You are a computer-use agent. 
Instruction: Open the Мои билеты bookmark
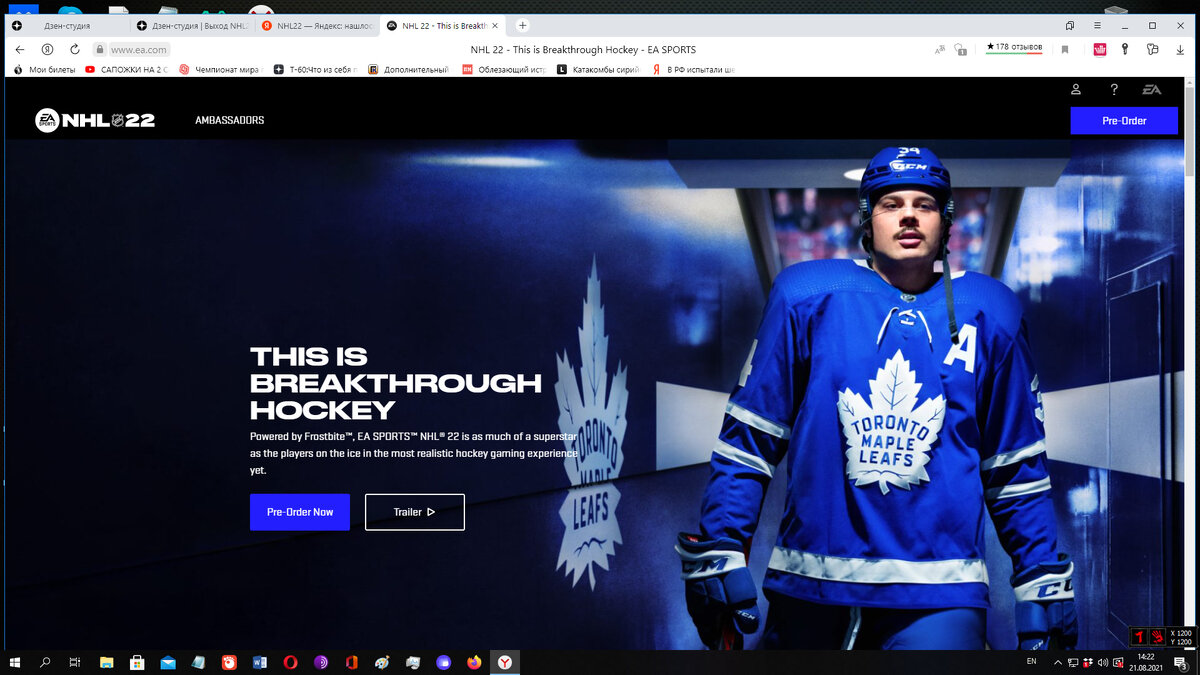click(44, 70)
